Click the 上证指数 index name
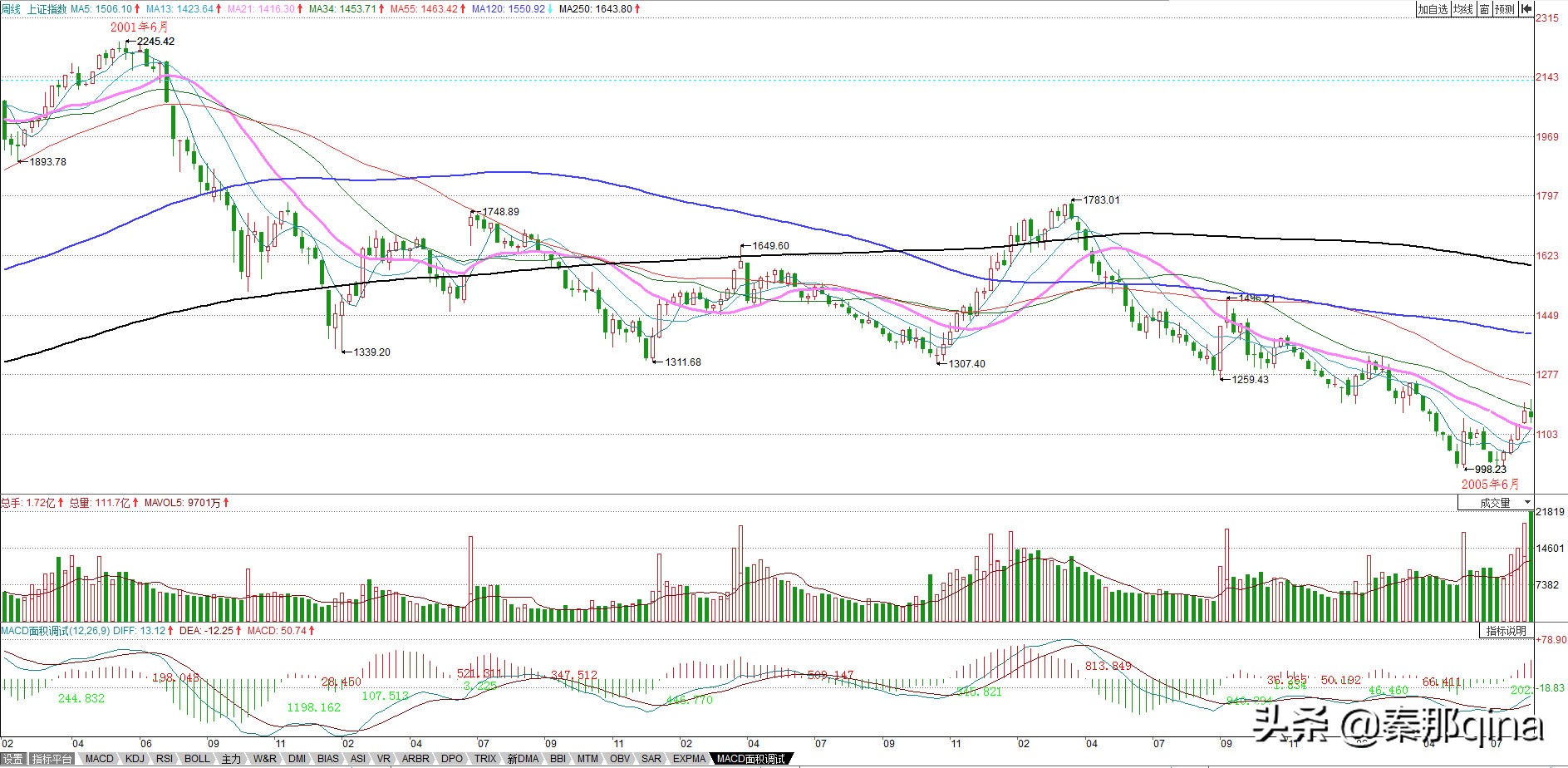This screenshot has height=768, width=1568. (46, 9)
